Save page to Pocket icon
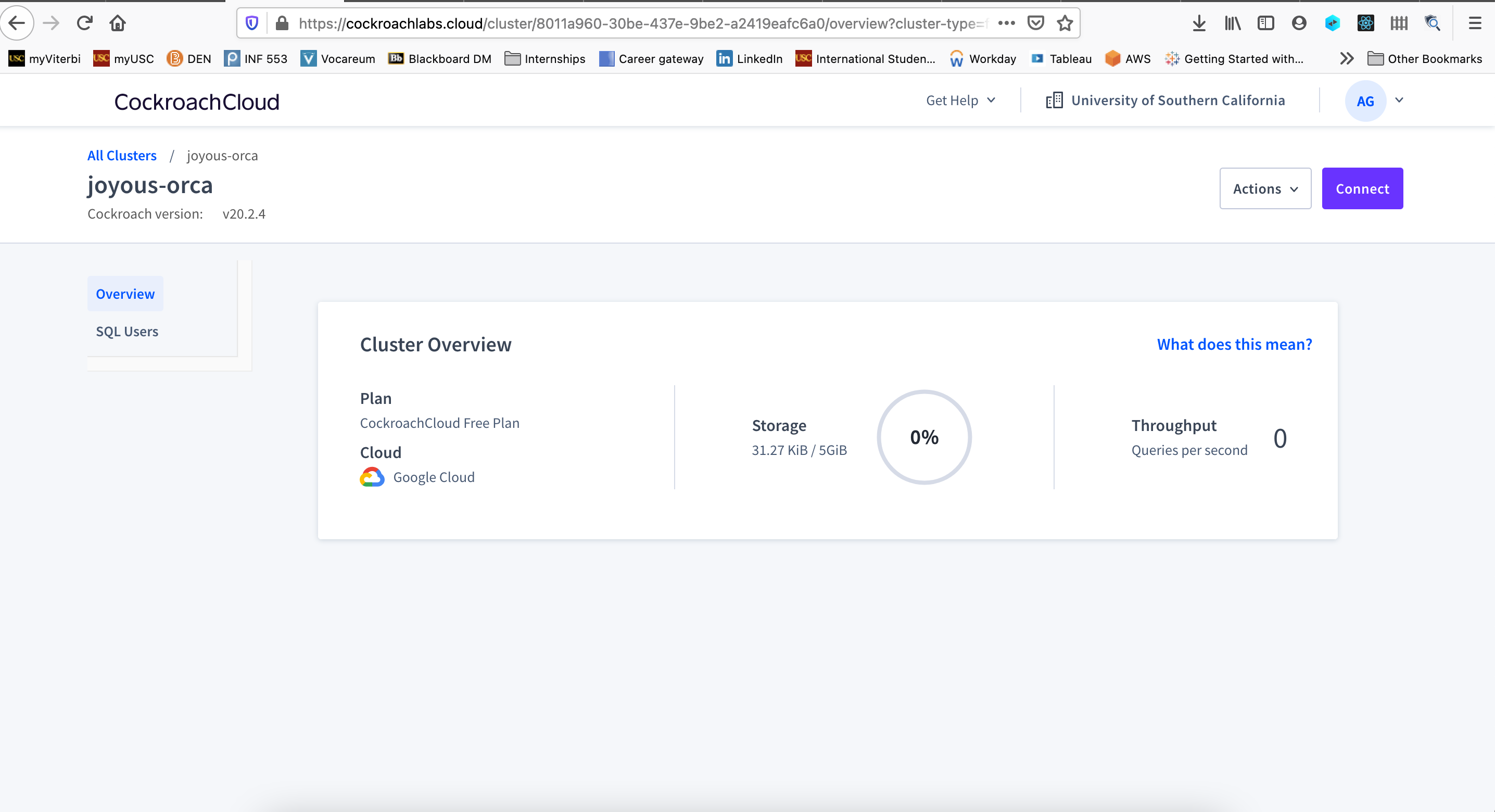1495x812 pixels. (1036, 23)
